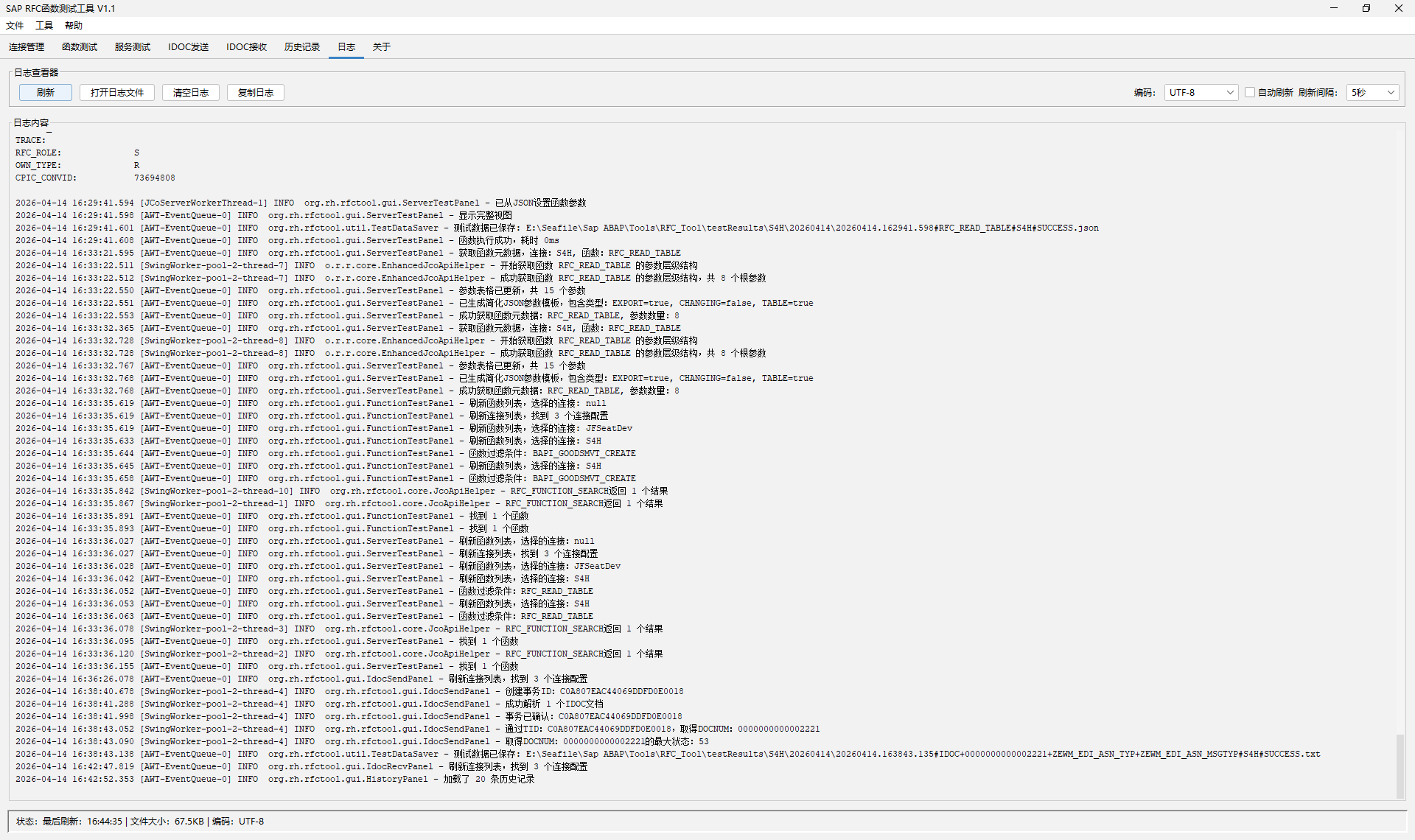The width and height of the screenshot is (1415, 840).
Task: Switch to the 历史记录 tab
Action: [x=302, y=47]
